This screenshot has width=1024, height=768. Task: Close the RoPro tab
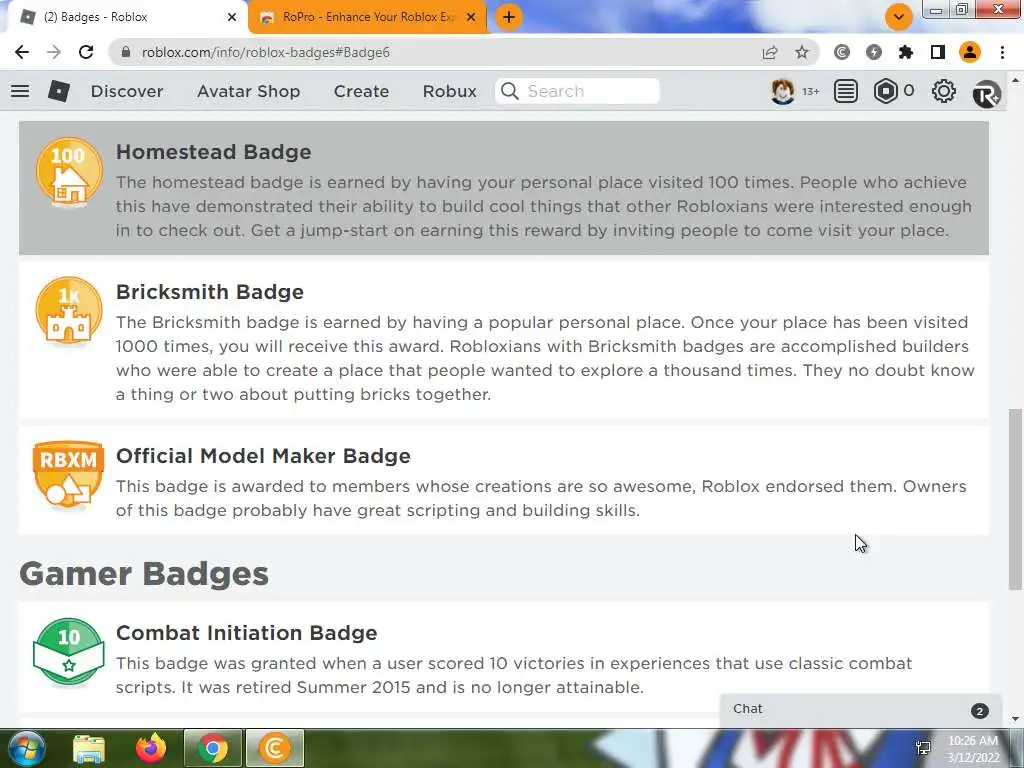(x=471, y=17)
